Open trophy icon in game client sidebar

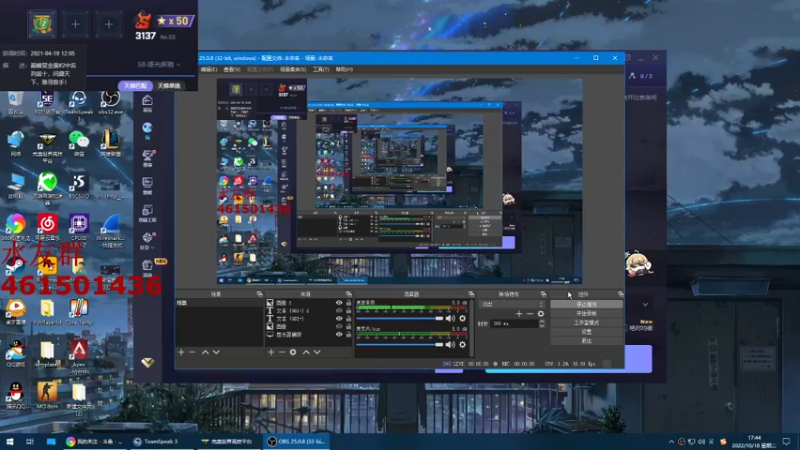tap(147, 158)
